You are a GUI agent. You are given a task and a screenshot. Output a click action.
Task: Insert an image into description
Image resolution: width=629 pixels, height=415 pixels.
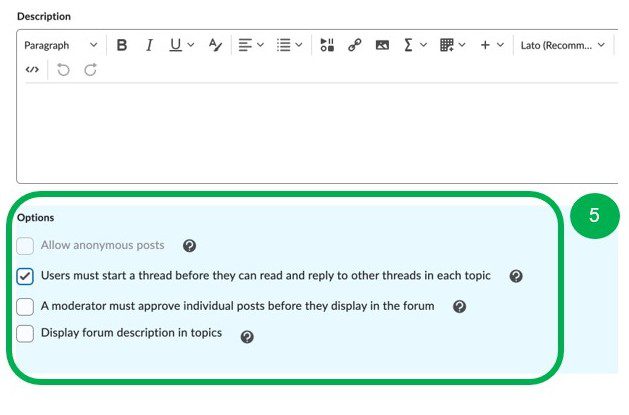coord(381,45)
